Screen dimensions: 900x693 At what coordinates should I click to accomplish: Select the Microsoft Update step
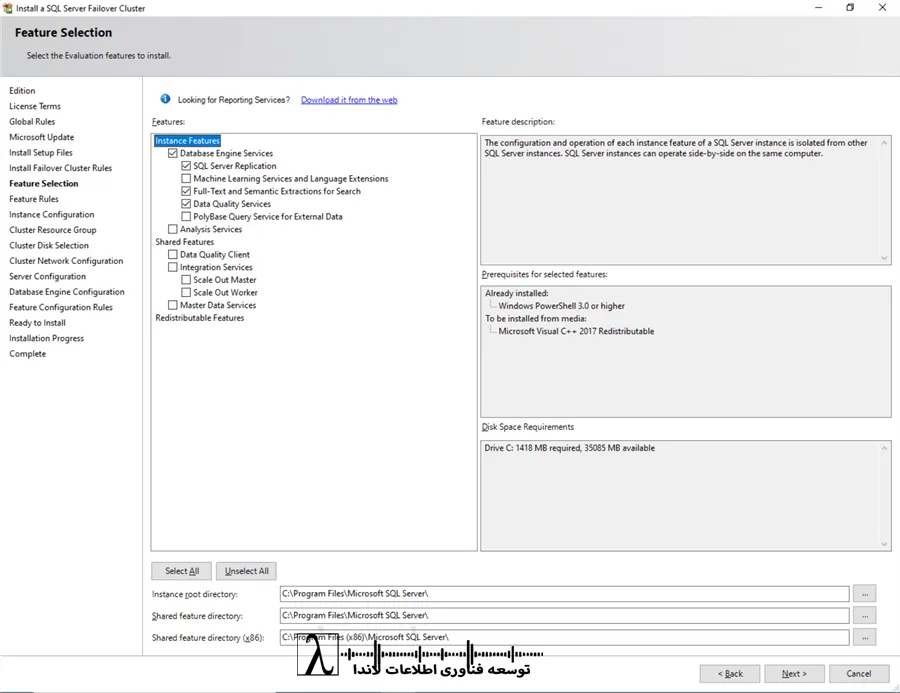pyautogui.click(x=41, y=137)
